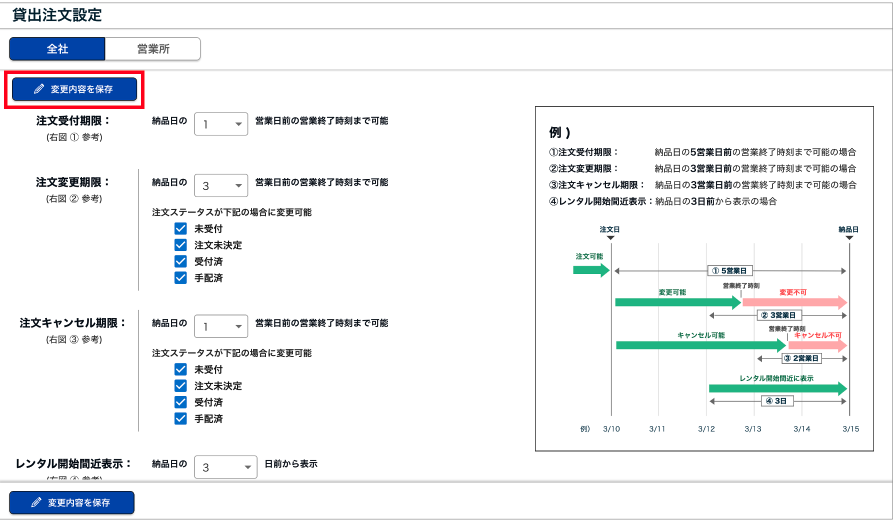Uncheck 手配済 under 注文キャンセル期限
The width and height of the screenshot is (893, 520).
point(181,418)
